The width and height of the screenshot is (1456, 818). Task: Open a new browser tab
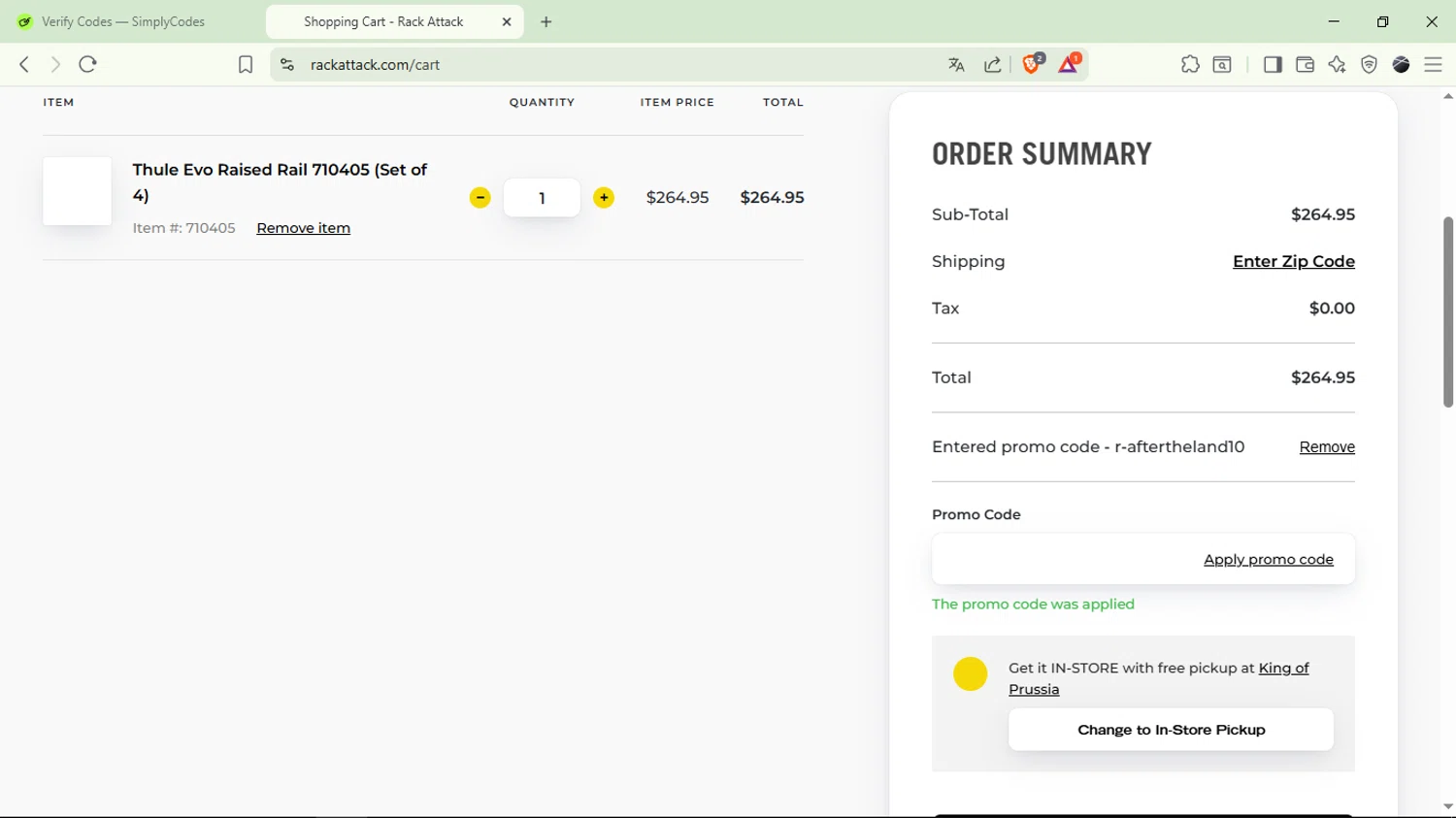point(546,21)
